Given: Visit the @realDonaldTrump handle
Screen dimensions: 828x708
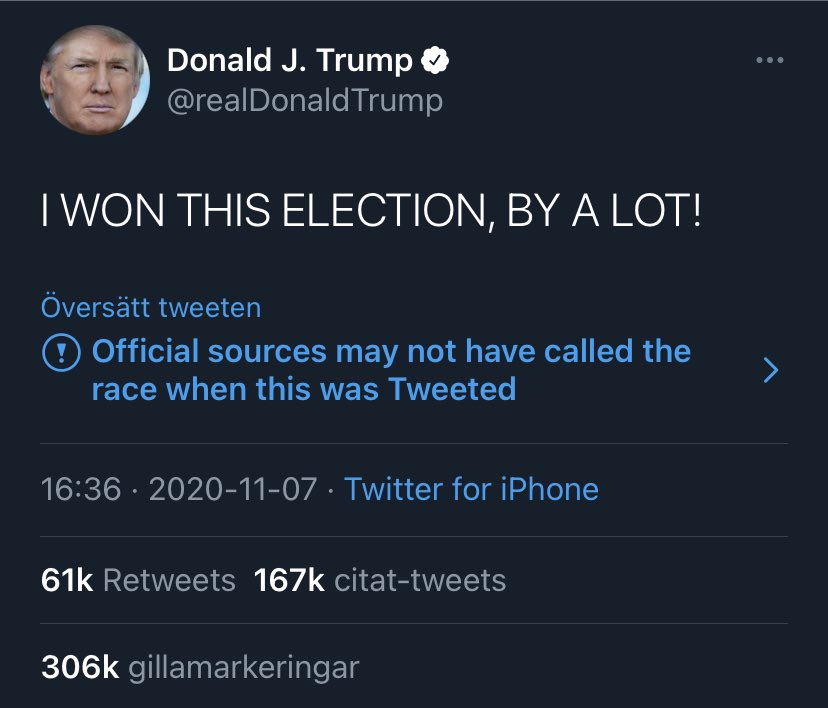Looking at the screenshot, I should (305, 100).
